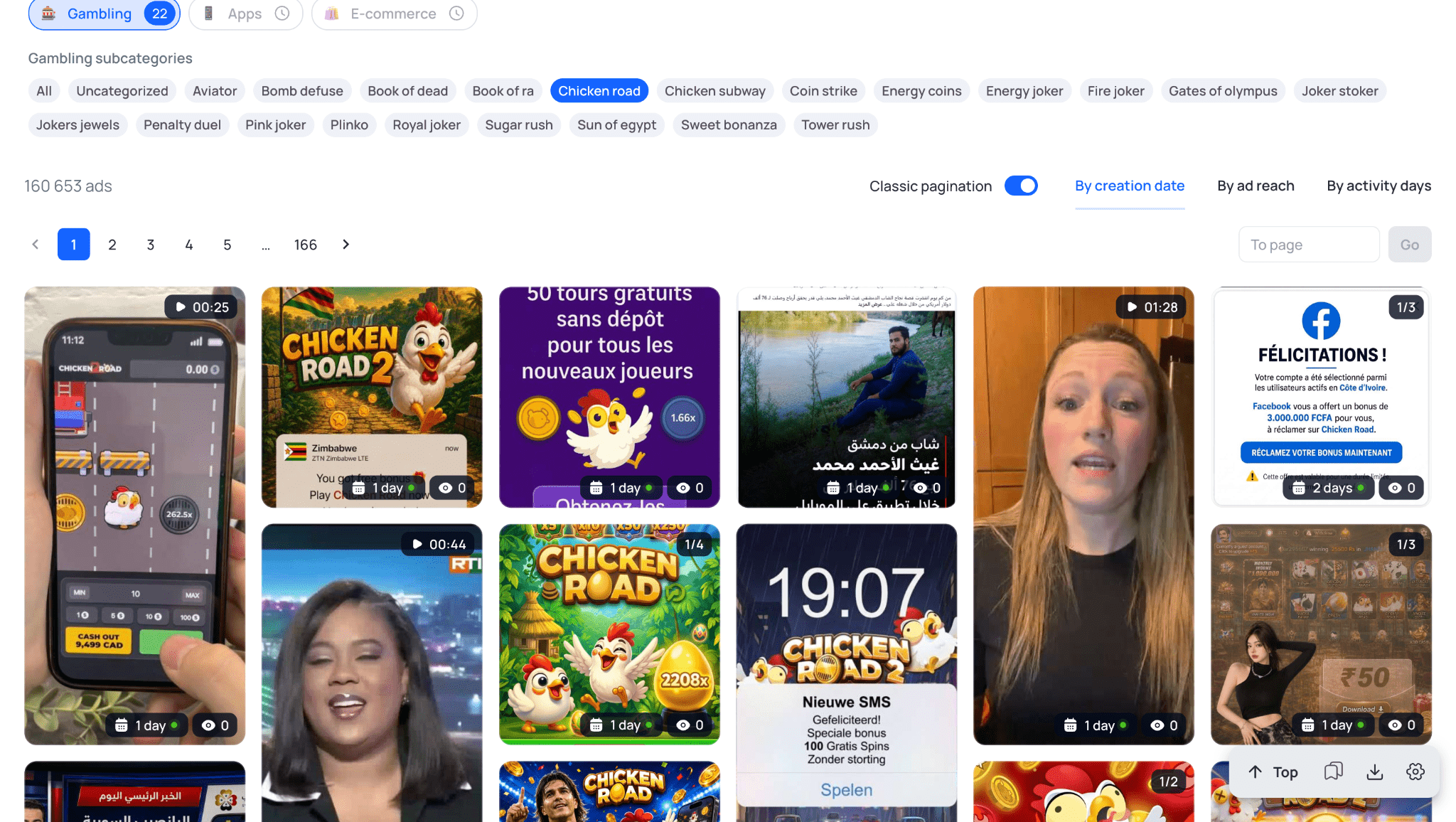Toggle the Classic pagination switch
Image resolution: width=1456 pixels, height=822 pixels.
(x=1021, y=186)
